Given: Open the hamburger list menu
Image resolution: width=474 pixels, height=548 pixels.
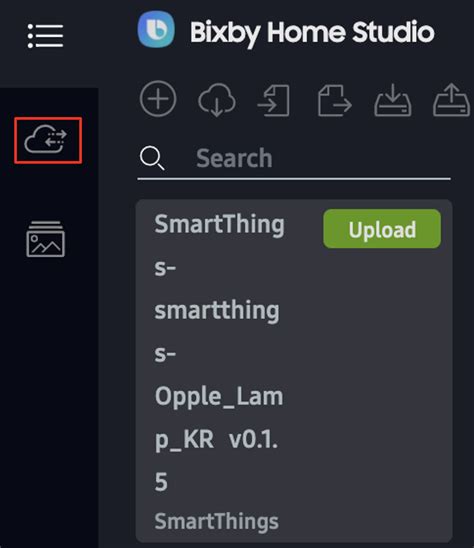Looking at the screenshot, I should click(x=45, y=36).
